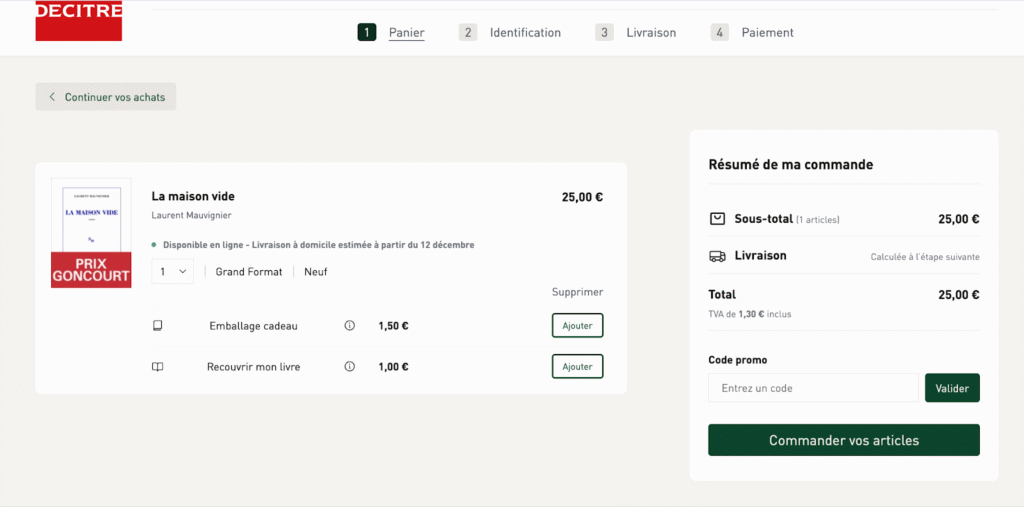1024x507 pixels.
Task: Click the gift wrap package icon
Action: pyautogui.click(x=157, y=326)
